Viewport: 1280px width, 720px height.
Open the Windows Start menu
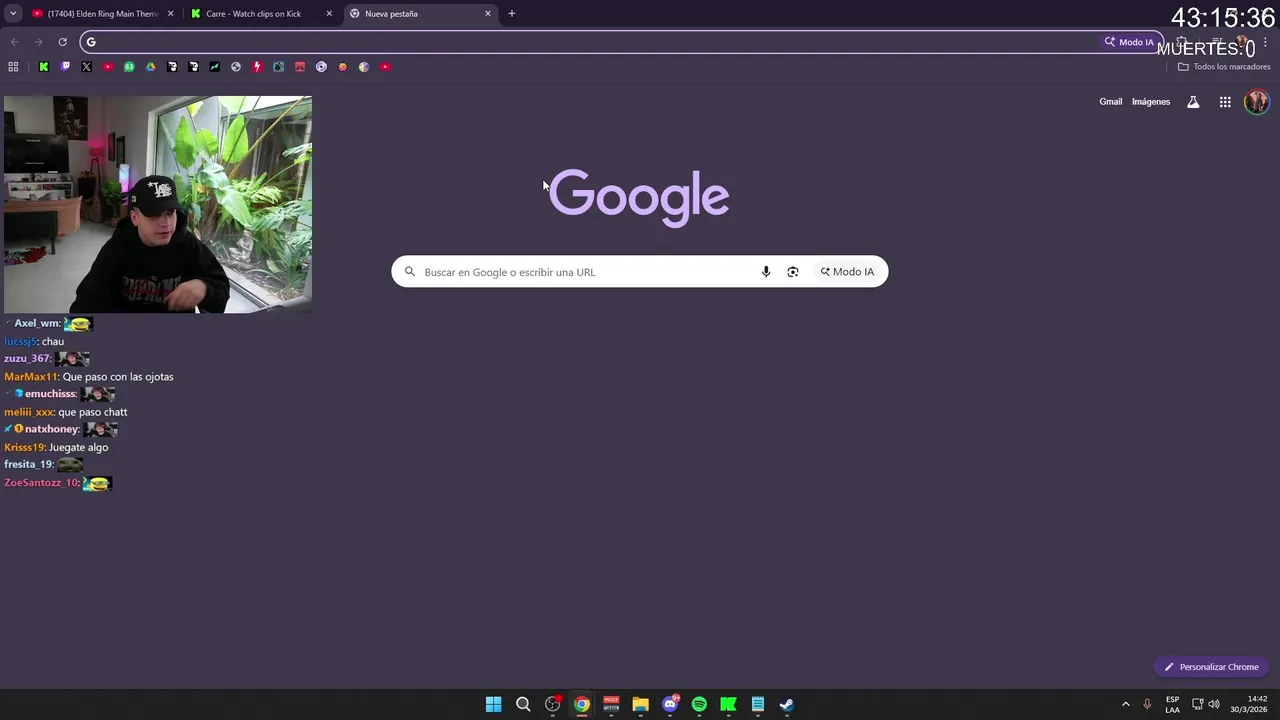click(494, 704)
